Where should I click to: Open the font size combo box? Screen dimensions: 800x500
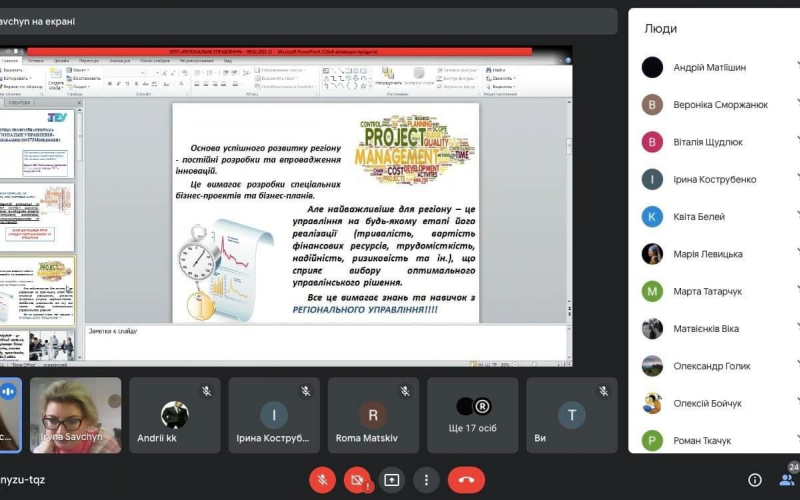[x=154, y=73]
